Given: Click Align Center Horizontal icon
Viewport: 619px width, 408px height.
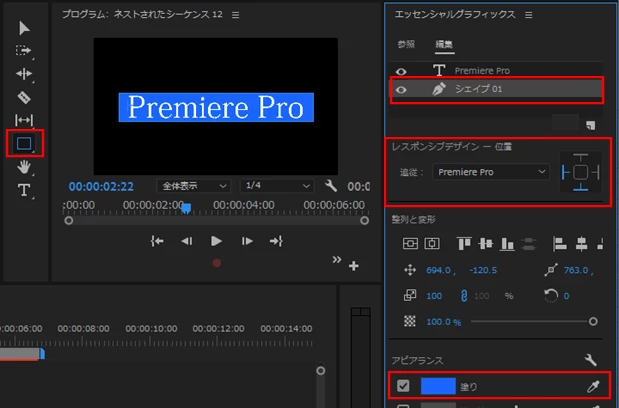Looking at the screenshot, I should coord(581,243).
